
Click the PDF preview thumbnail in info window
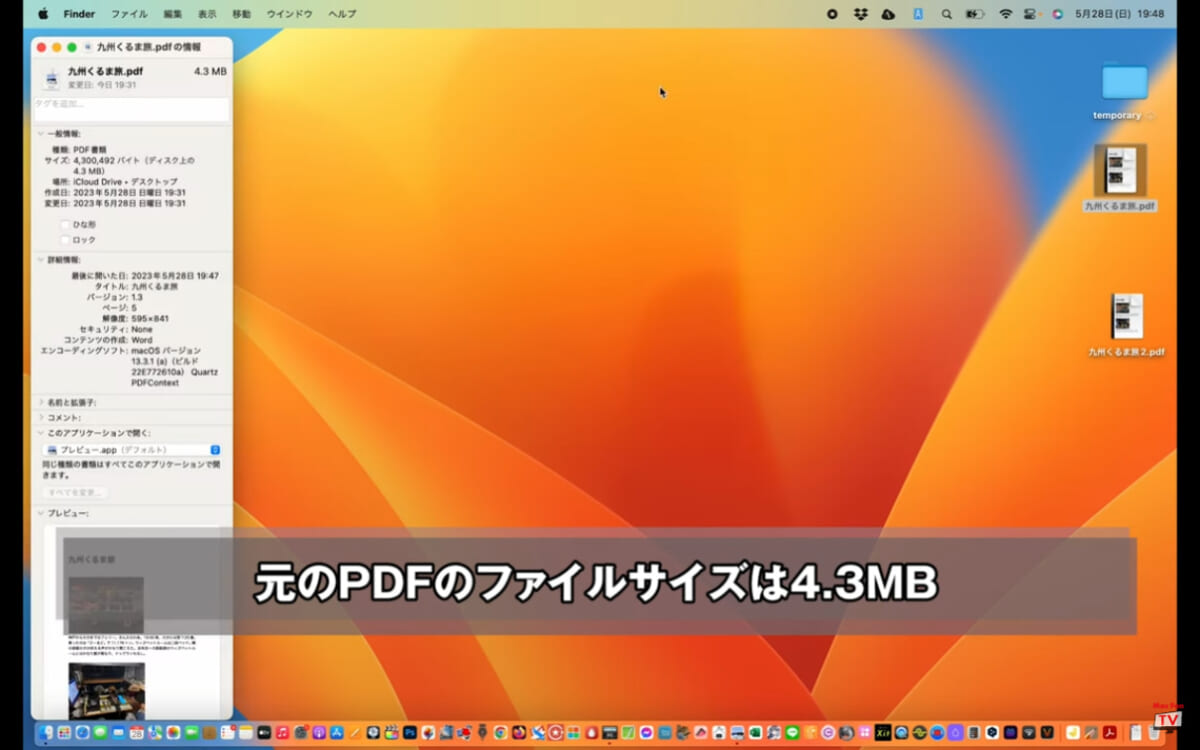point(132,620)
